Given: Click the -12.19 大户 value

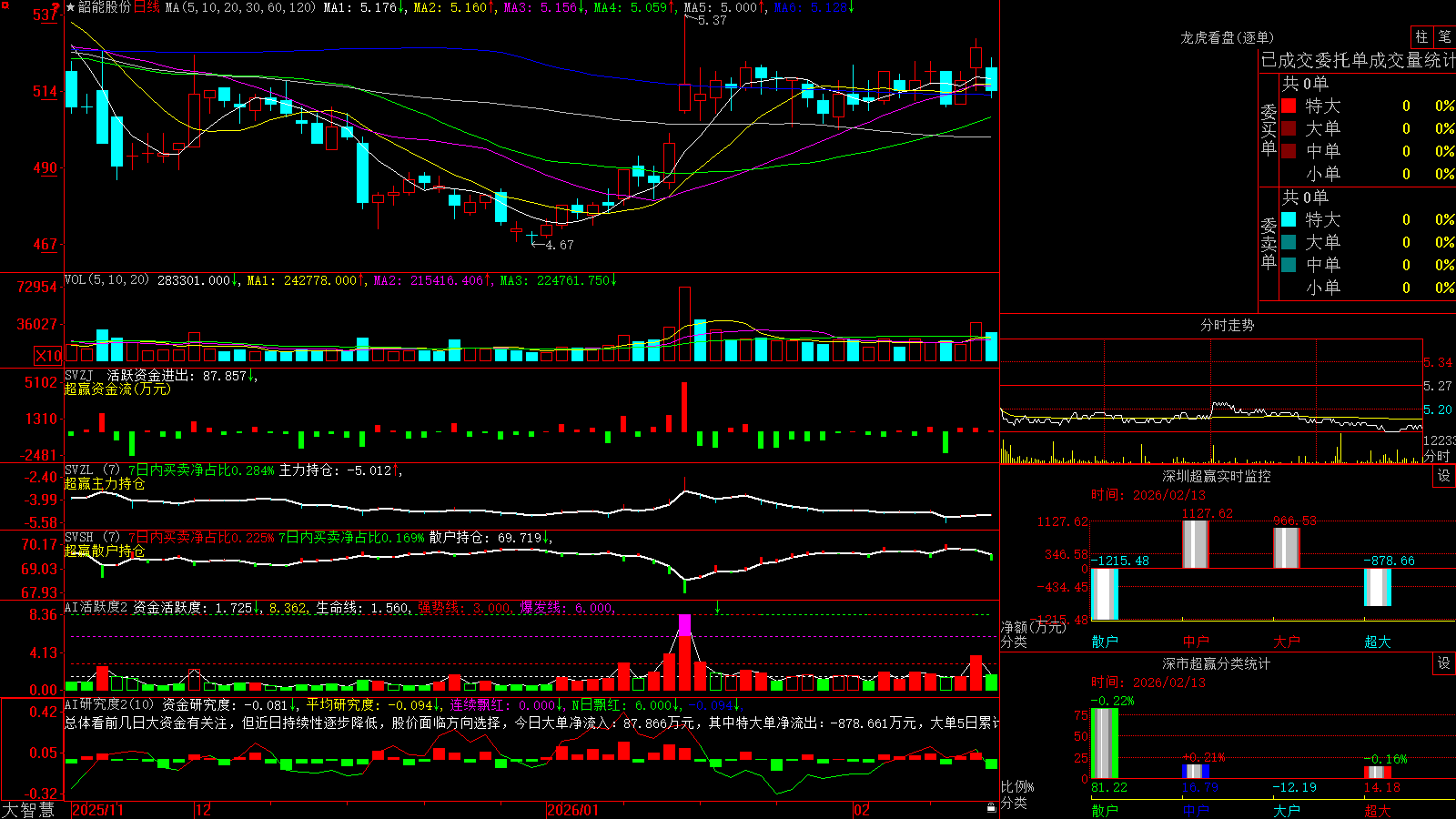Looking at the screenshot, I should coord(1294,787).
